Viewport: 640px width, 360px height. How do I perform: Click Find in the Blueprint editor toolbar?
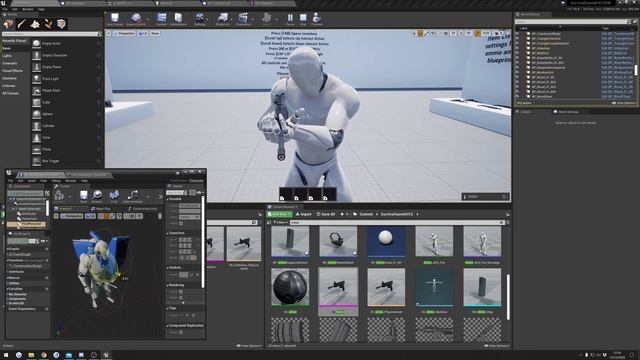point(114,196)
